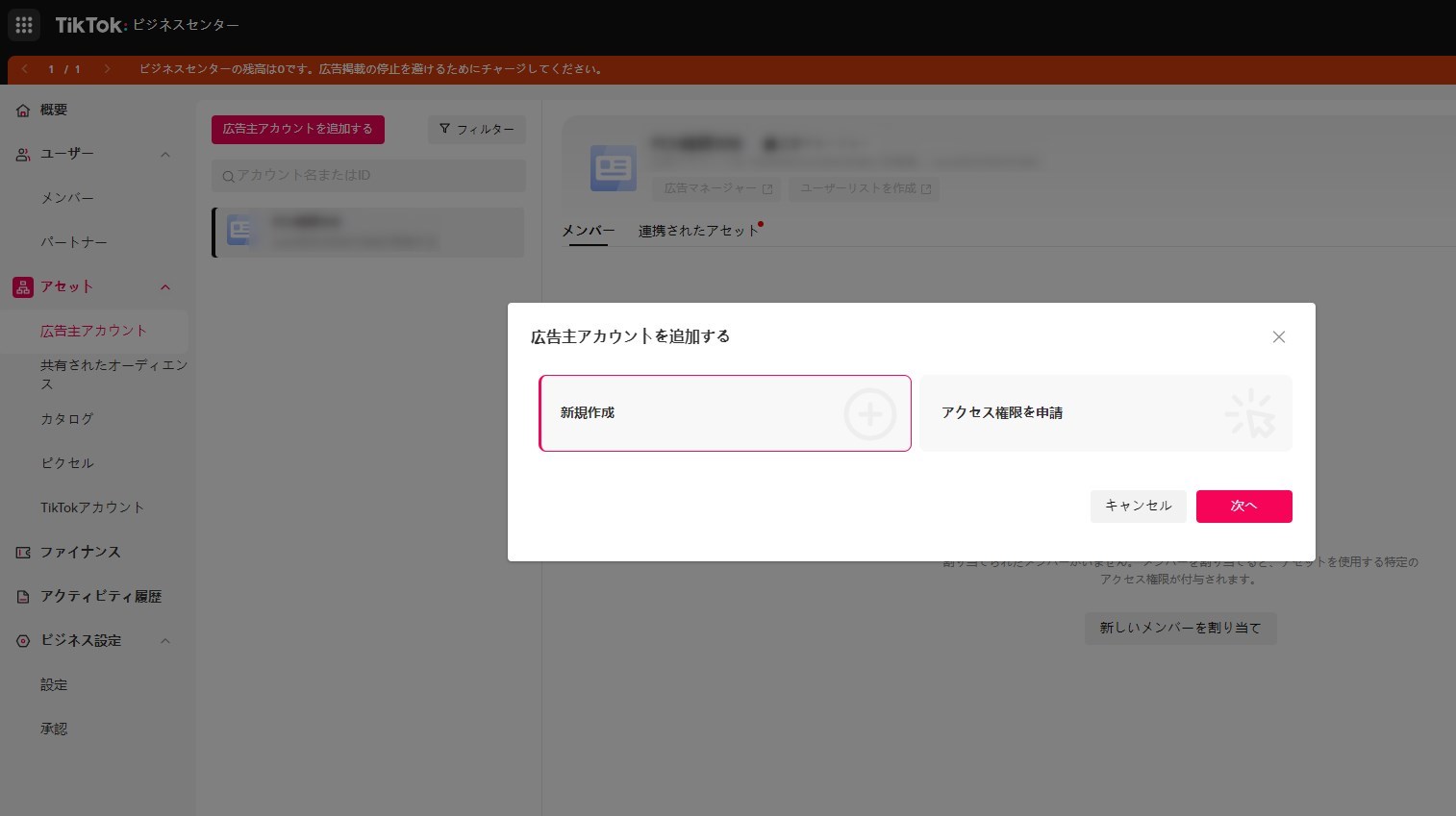The width and height of the screenshot is (1456, 816).
Task: Collapse the ビジネス設定 section chevron
Action: 165,641
